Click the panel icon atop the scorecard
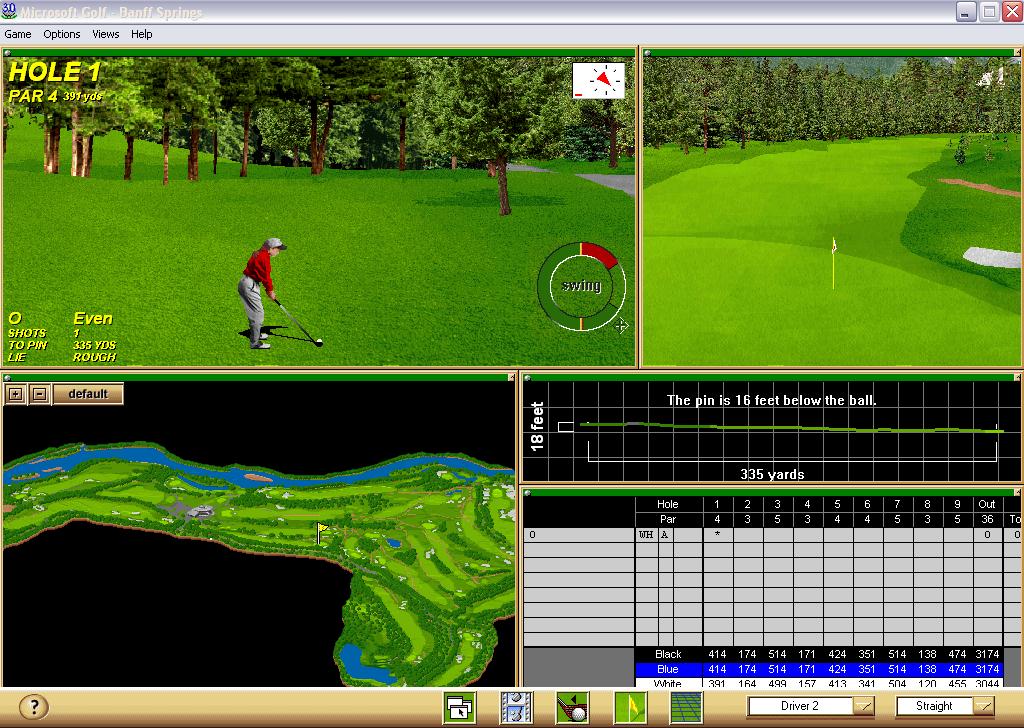The width and height of the screenshot is (1024, 728). [528, 492]
